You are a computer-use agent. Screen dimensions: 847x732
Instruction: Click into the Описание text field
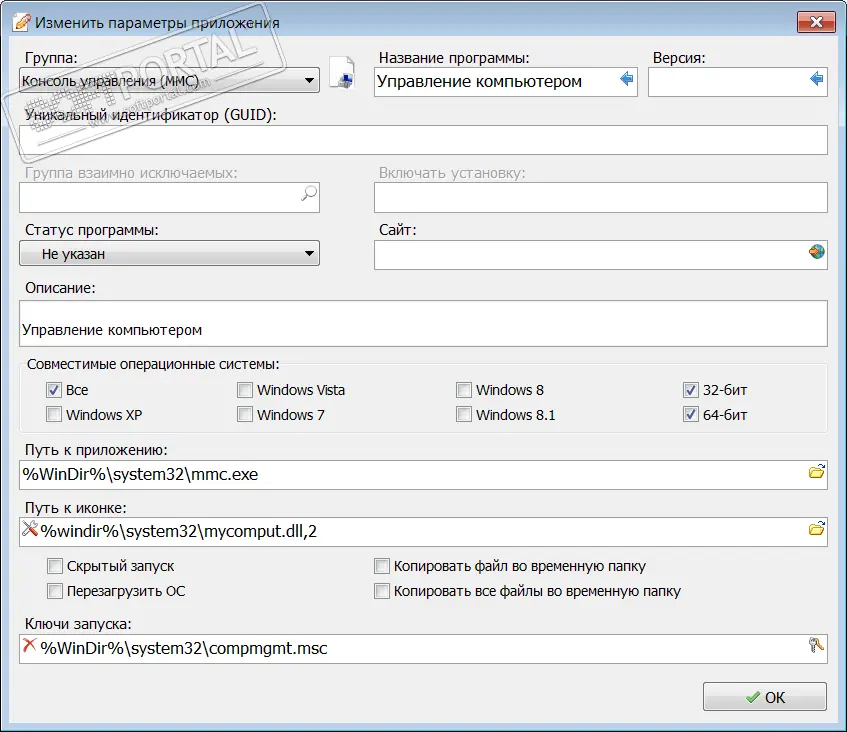point(423,323)
